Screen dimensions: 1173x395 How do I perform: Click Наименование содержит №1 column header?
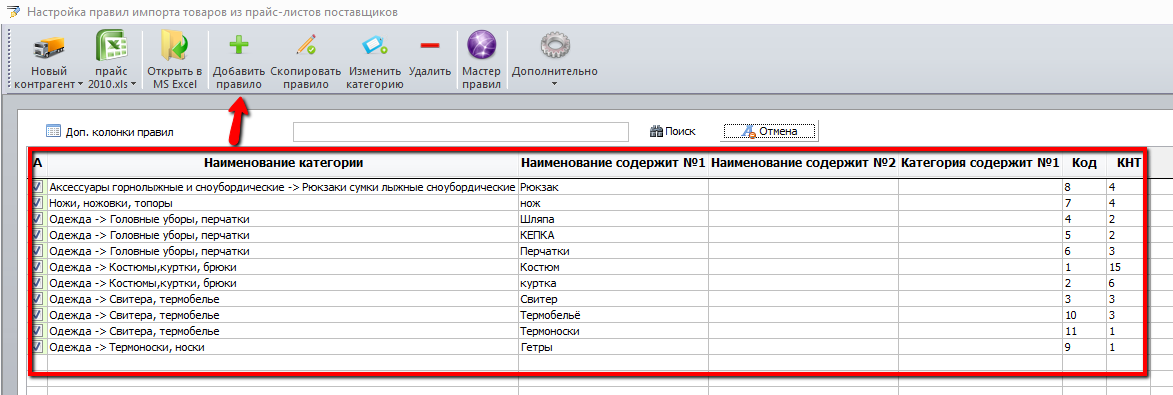click(613, 163)
